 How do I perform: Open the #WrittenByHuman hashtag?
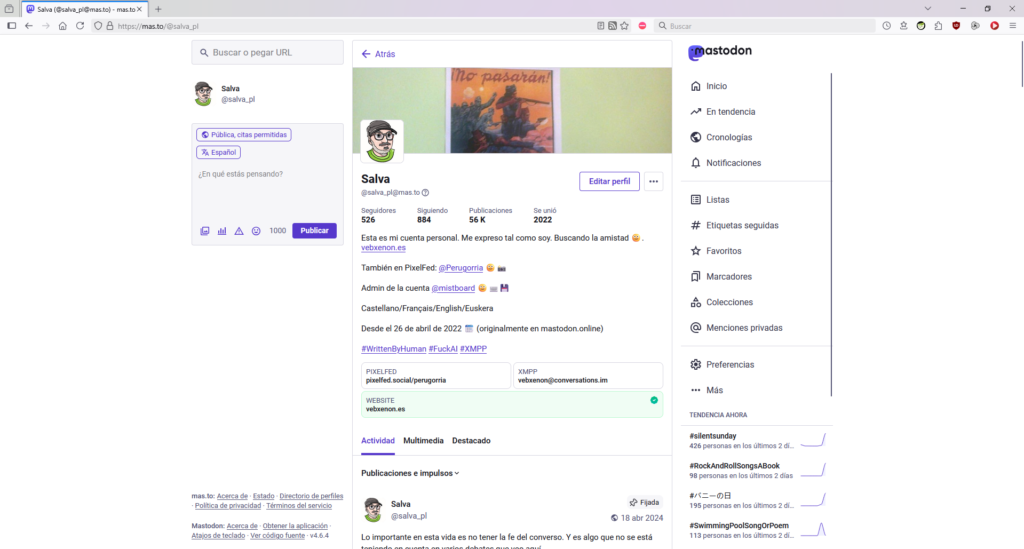coord(393,349)
